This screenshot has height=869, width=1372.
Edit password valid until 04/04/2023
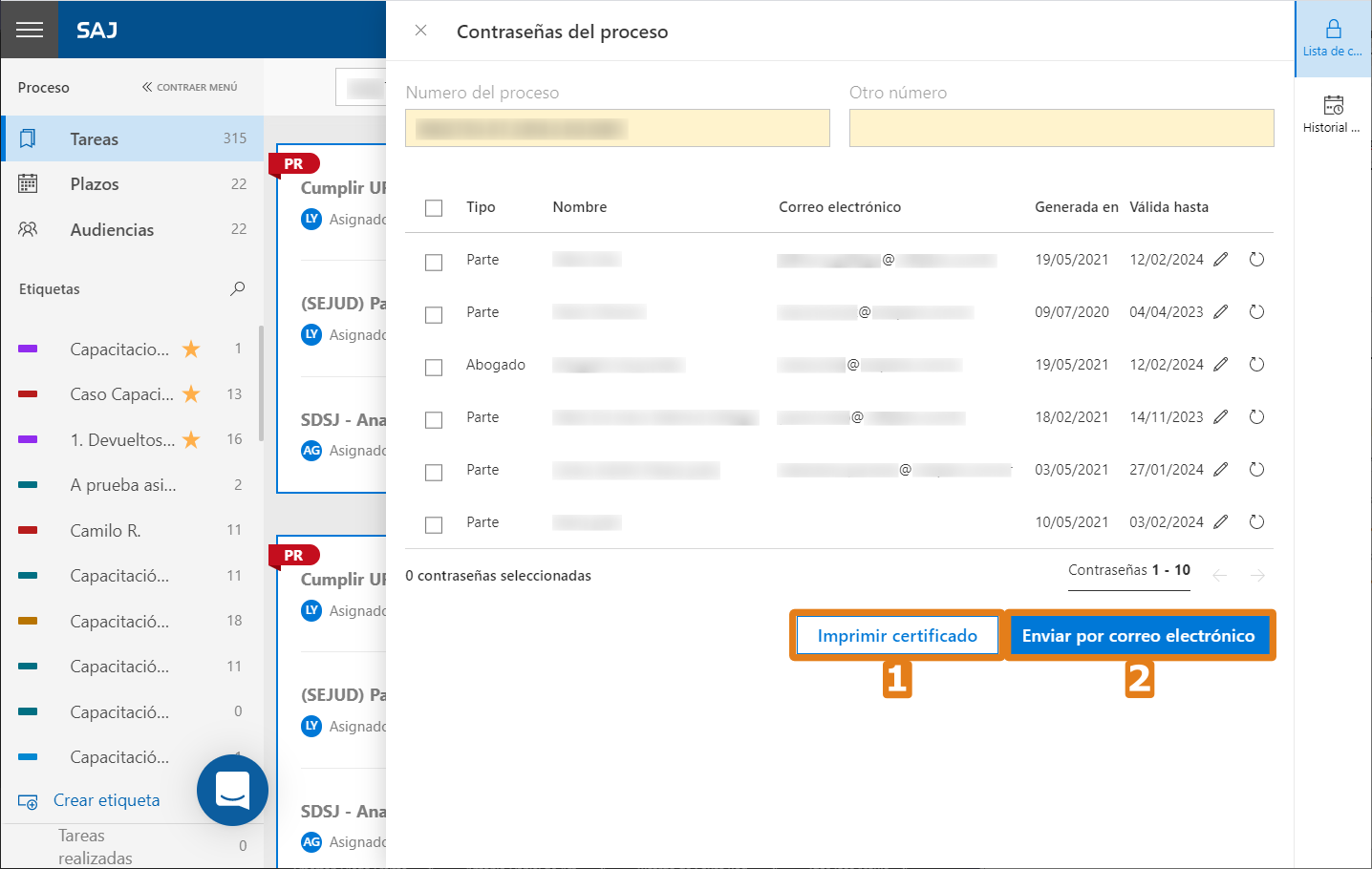click(x=1220, y=312)
